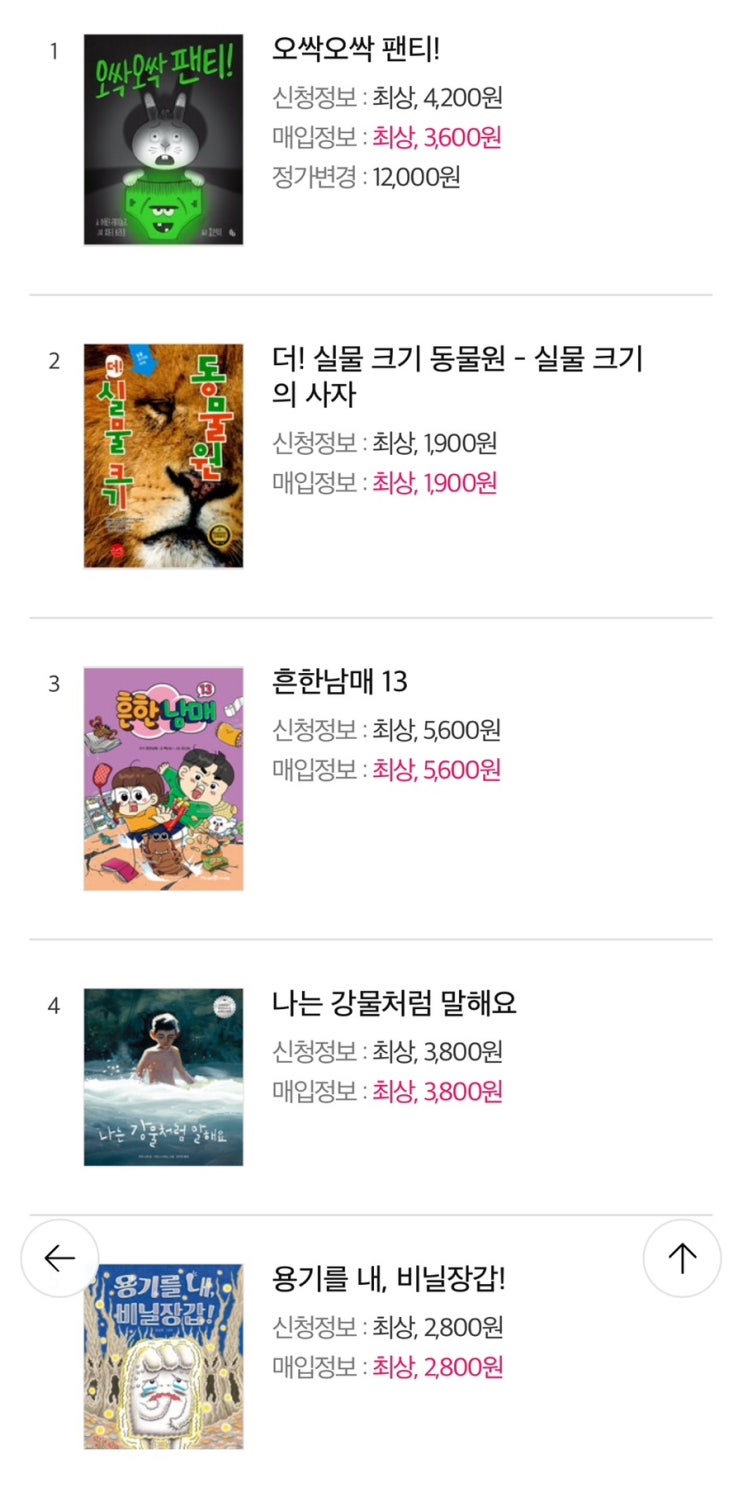Open the 용기를 내, 비닐장갑! cover image
Image resolution: width=743 pixels, height=1502 pixels.
point(163,1357)
